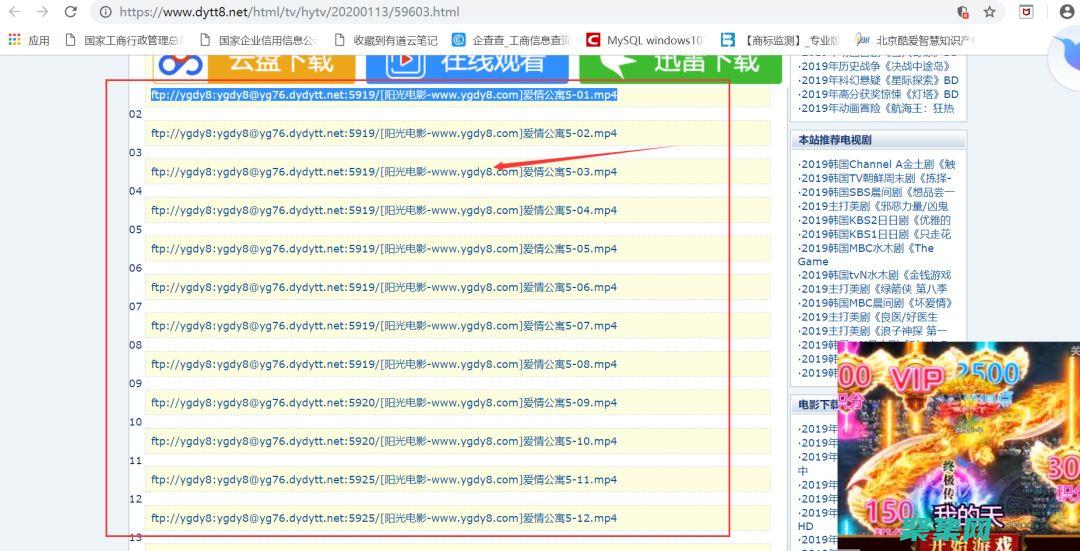The width and height of the screenshot is (1080, 551).
Task: Click FTP link for 爱情公寓5-11.mp4
Action: click(x=384, y=480)
